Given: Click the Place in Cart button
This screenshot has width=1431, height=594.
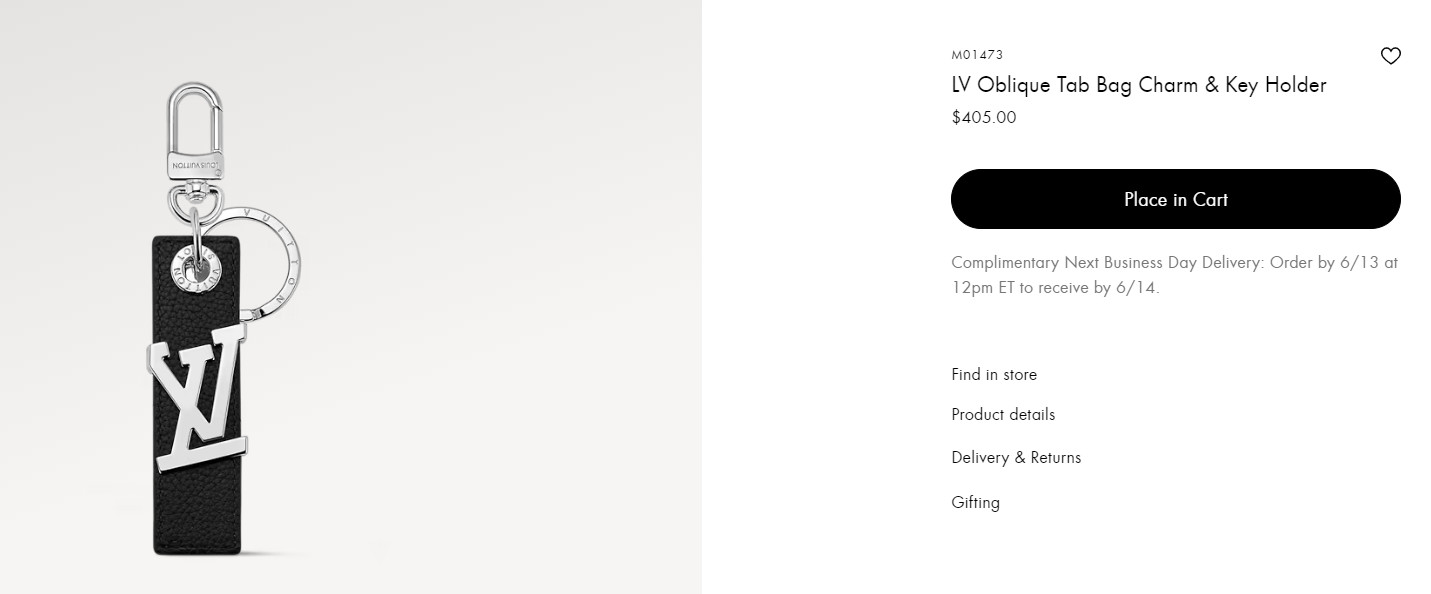Looking at the screenshot, I should [x=1175, y=199].
